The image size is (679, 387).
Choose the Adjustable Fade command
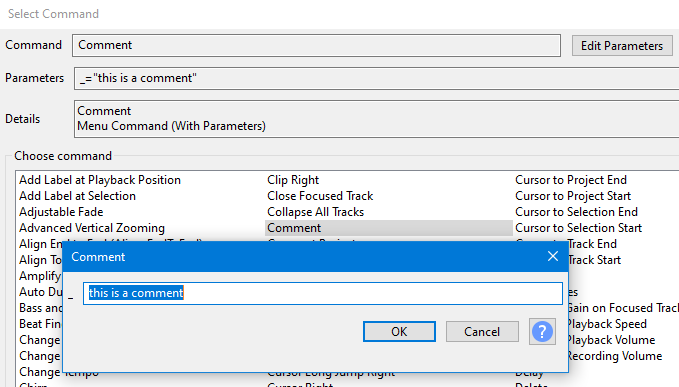point(61,212)
